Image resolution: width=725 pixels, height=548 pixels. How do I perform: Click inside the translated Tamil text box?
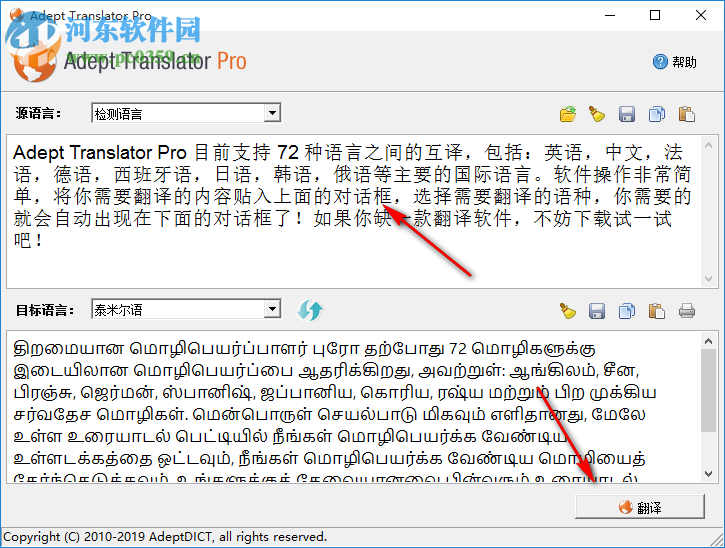click(353, 407)
